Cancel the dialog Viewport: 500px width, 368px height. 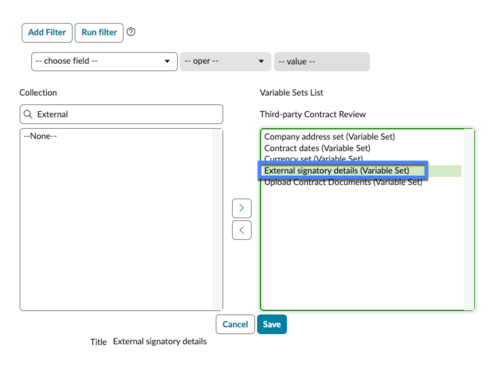point(235,324)
